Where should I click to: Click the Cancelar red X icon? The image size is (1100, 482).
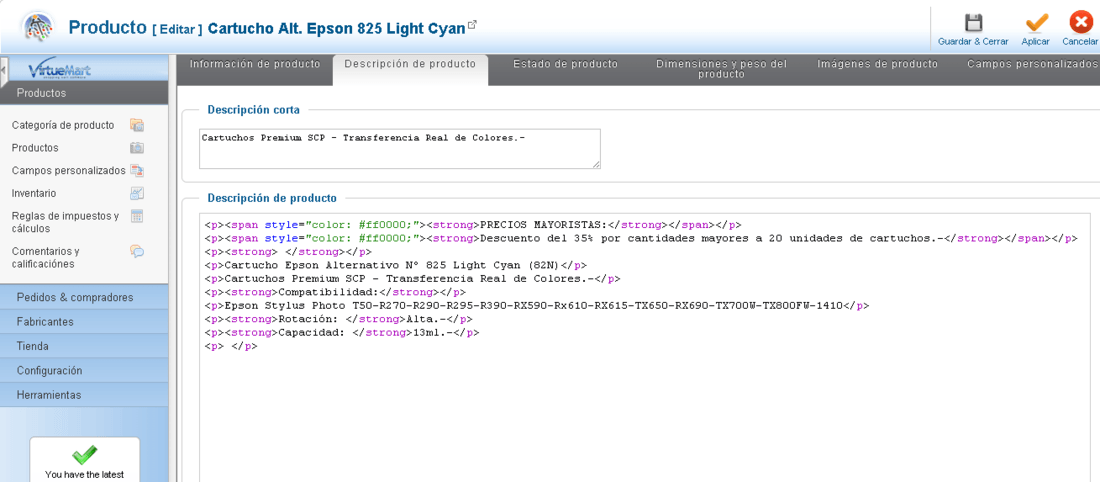[x=1080, y=22]
